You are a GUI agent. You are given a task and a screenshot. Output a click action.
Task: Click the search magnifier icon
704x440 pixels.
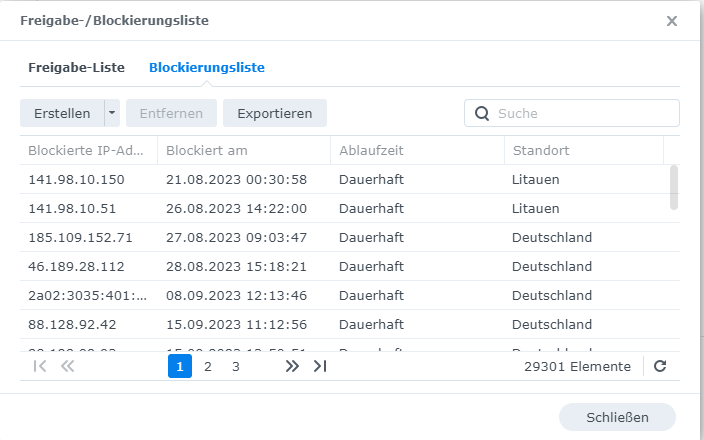(x=482, y=114)
